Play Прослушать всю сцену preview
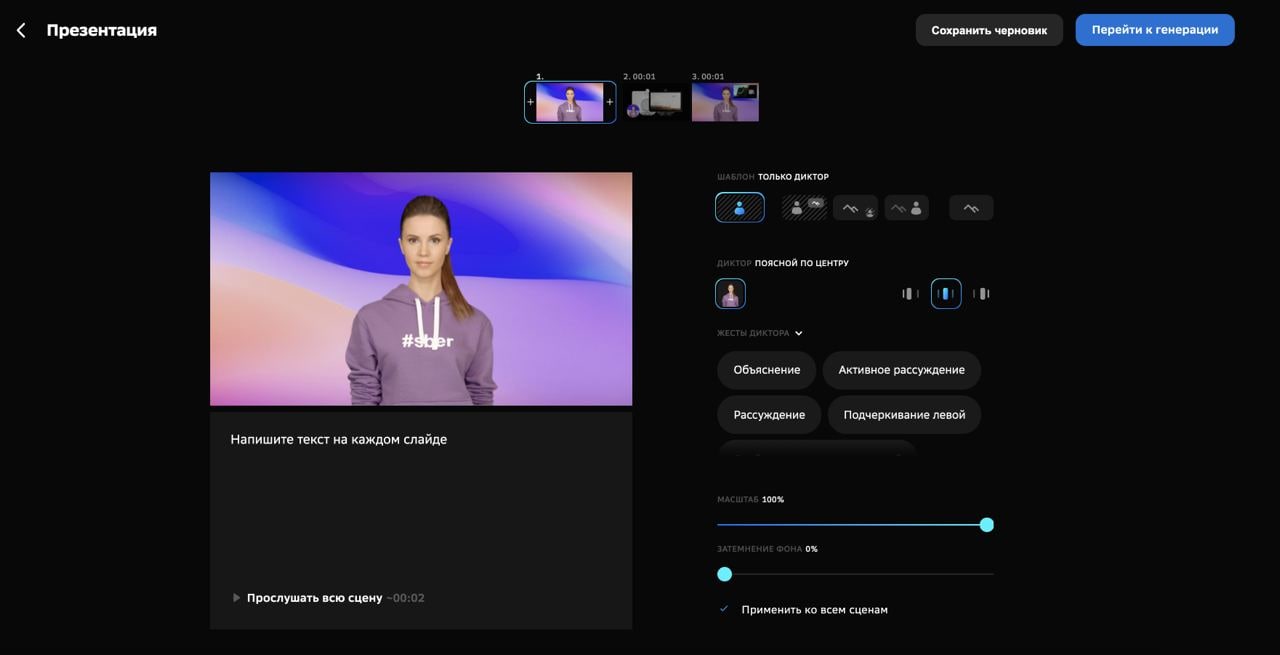 point(237,598)
